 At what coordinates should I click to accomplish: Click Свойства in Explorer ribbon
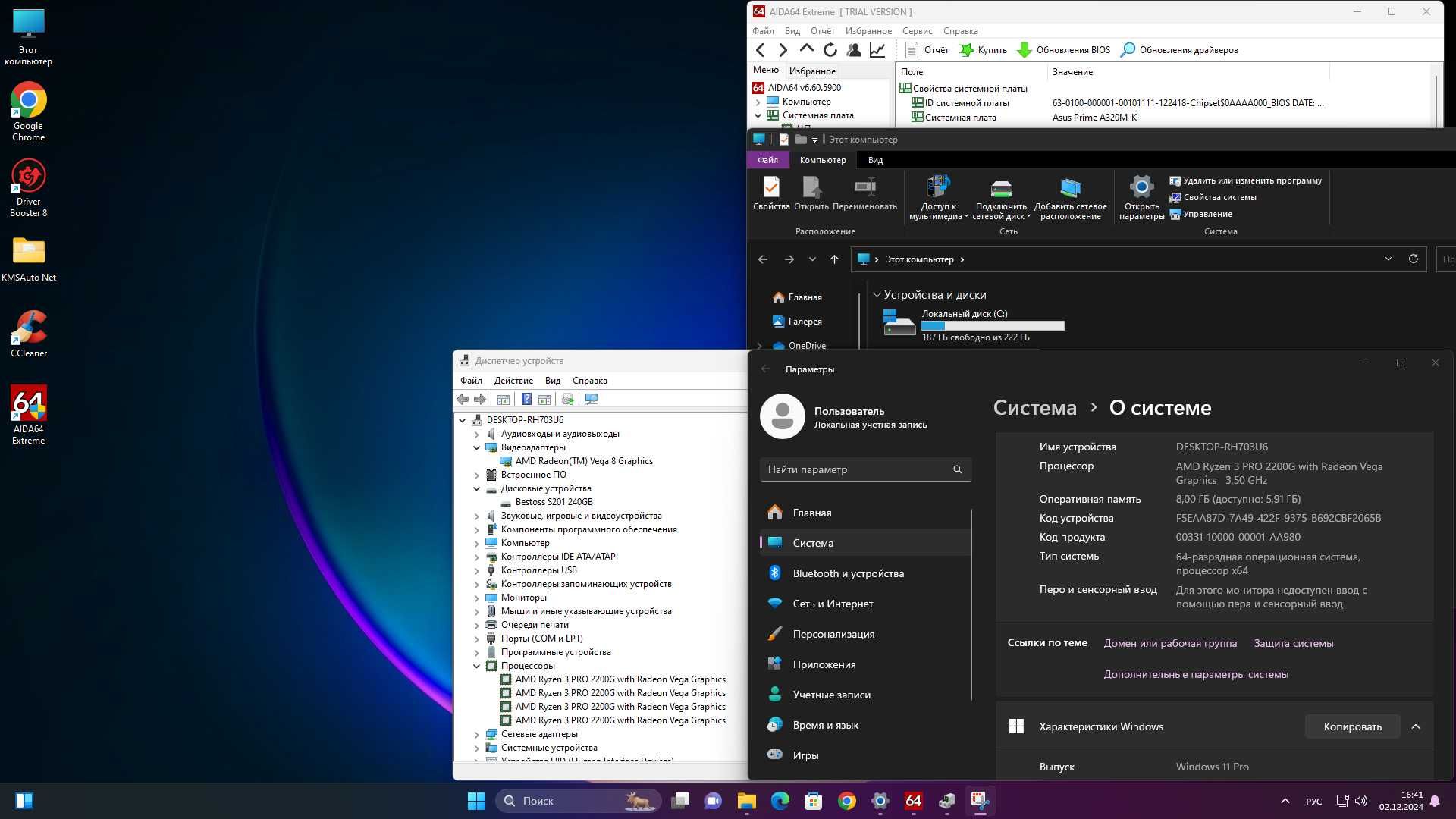pyautogui.click(x=771, y=193)
